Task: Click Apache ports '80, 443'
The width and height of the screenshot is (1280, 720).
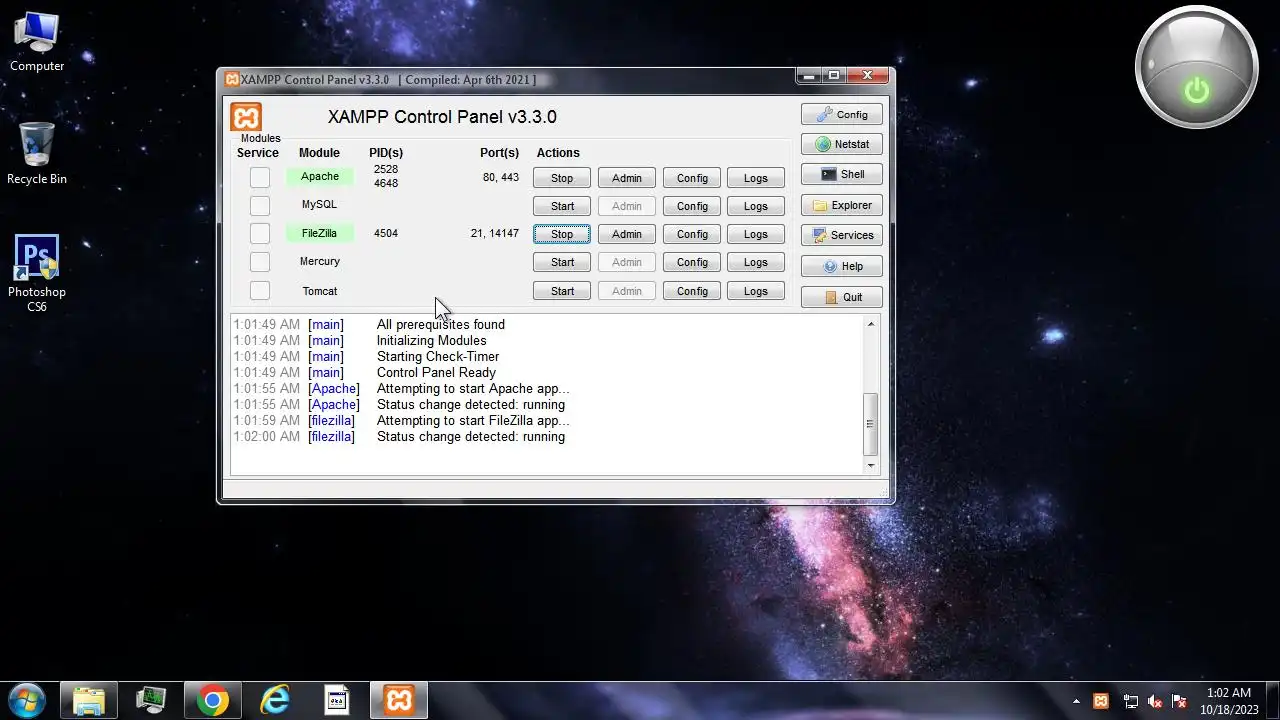Action: click(x=501, y=177)
